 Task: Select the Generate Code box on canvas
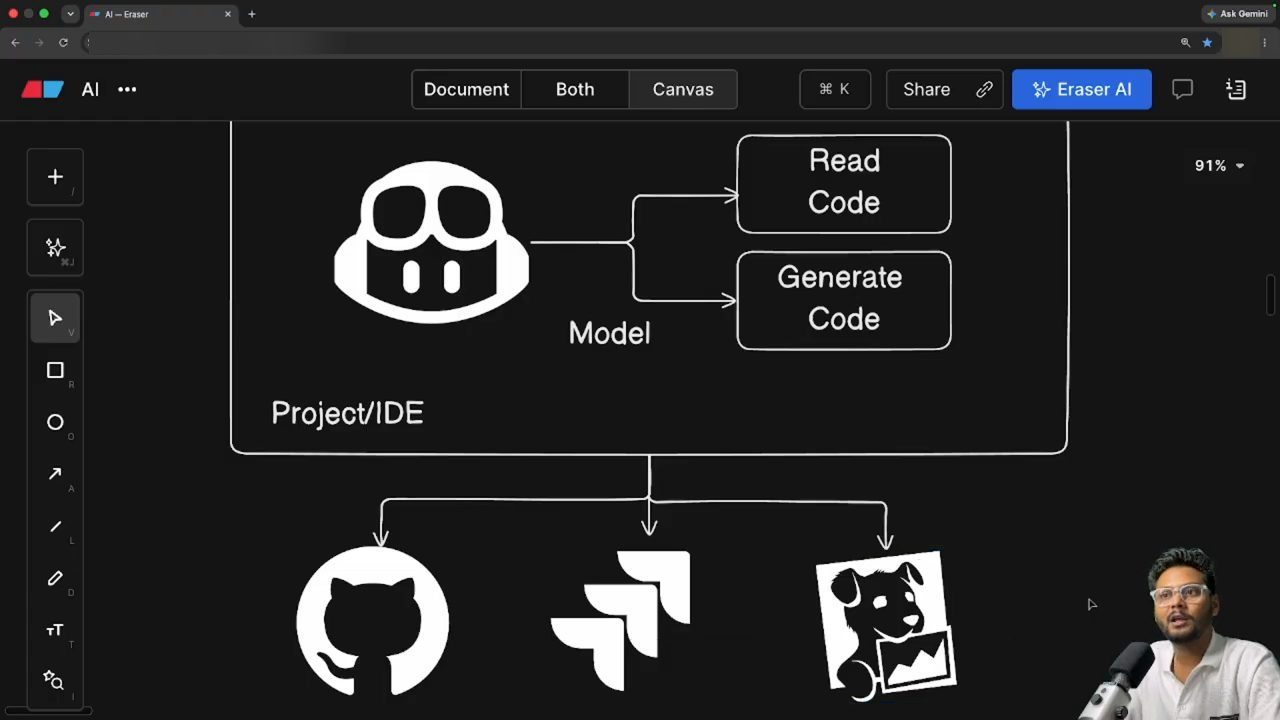click(844, 300)
